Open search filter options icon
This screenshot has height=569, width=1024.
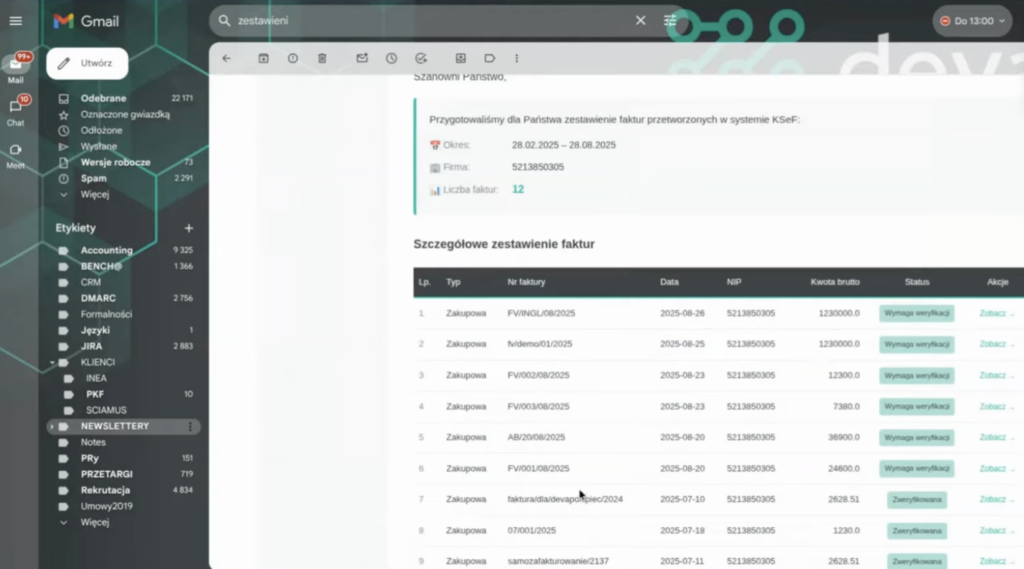point(670,20)
